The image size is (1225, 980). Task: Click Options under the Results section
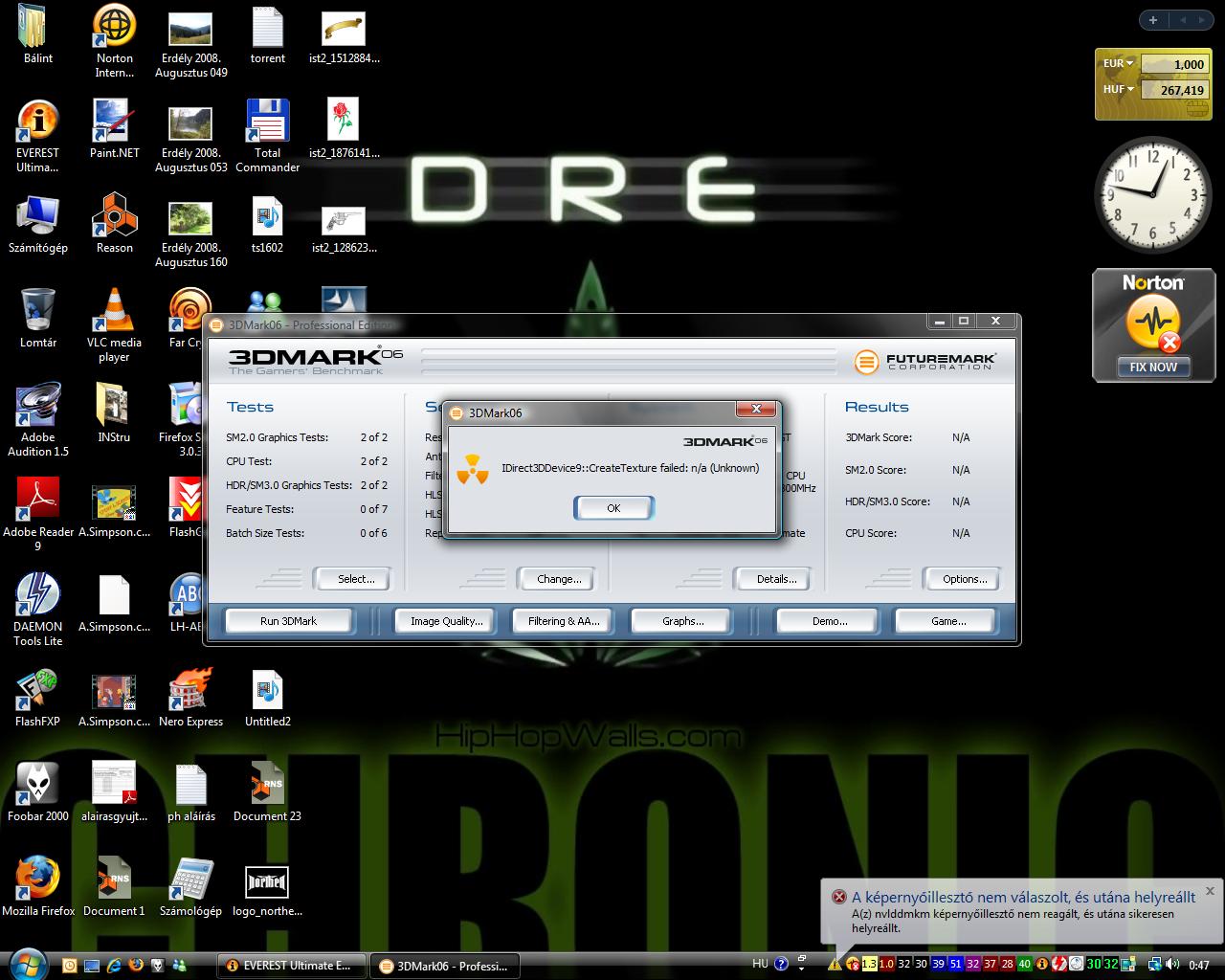(x=964, y=579)
